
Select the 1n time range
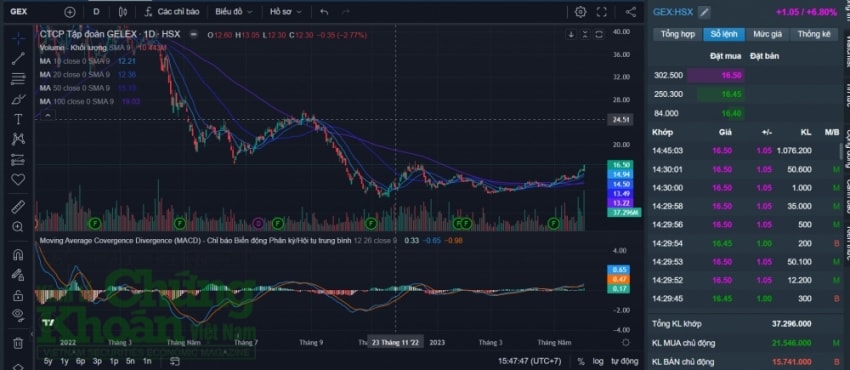coord(147,361)
